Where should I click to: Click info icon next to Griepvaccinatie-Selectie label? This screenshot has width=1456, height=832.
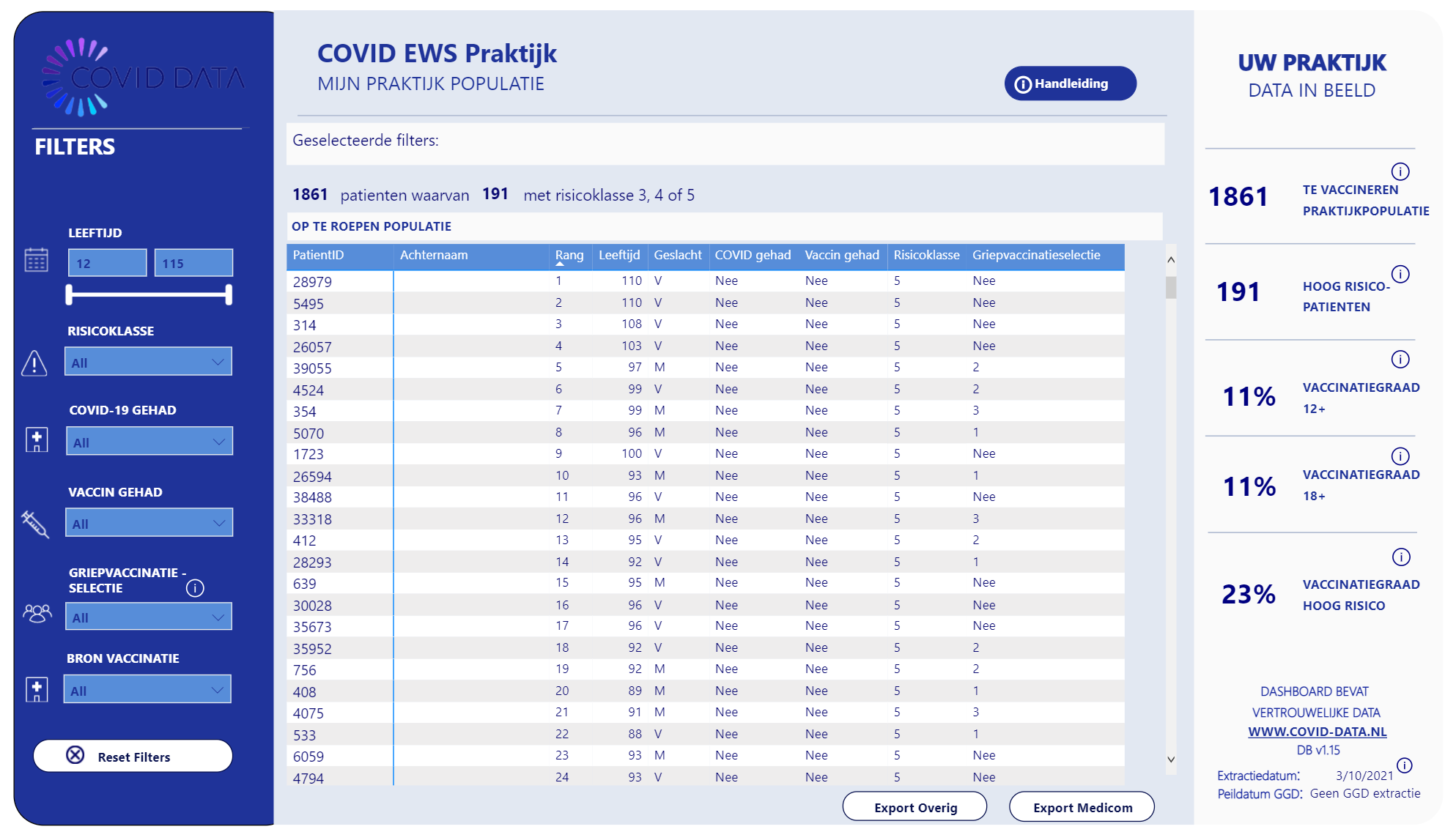coord(195,588)
